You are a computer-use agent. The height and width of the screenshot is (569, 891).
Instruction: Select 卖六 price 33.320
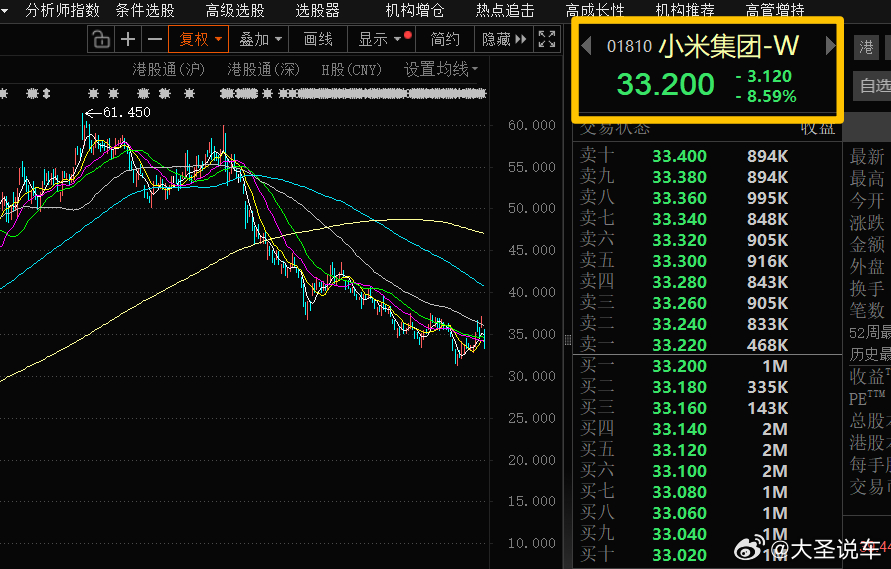680,240
